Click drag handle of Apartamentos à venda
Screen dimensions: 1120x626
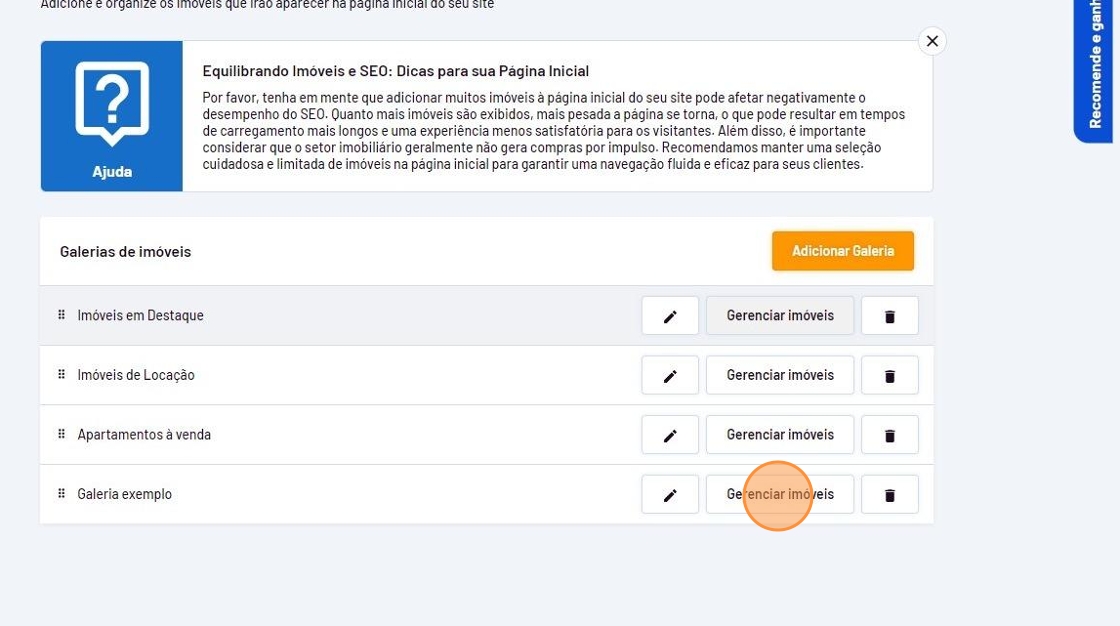tap(61, 434)
